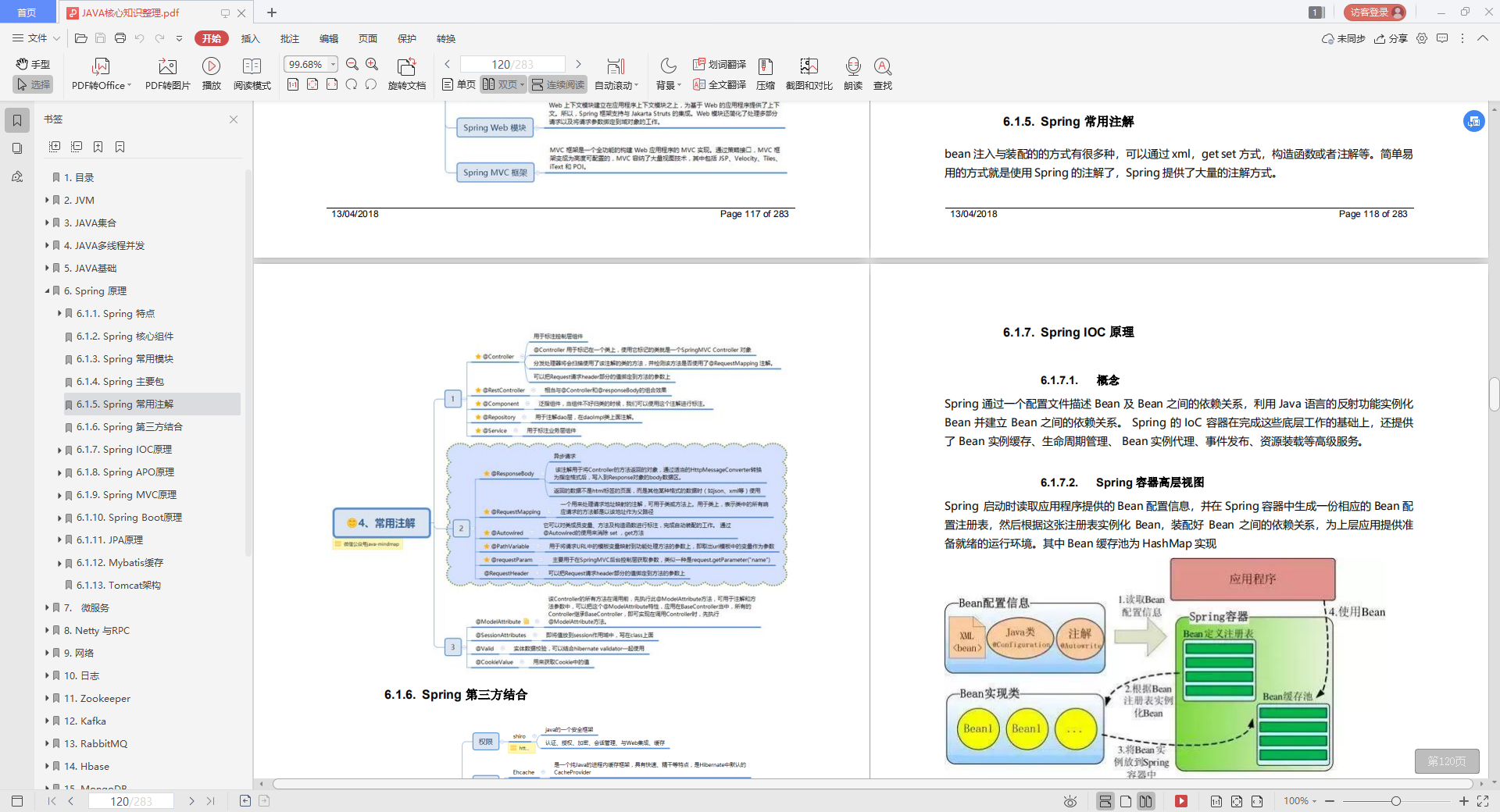Activate the 压缩 PDF compress tool

coord(765,74)
